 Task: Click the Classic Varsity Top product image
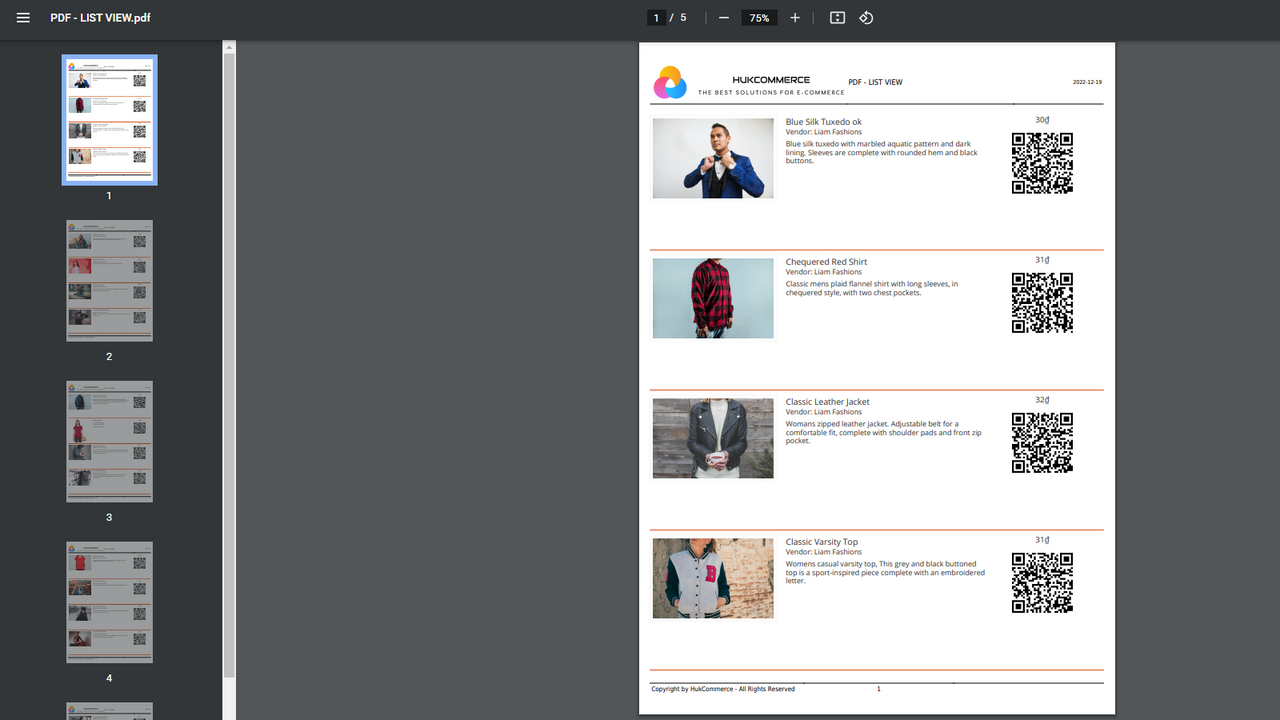coord(712,578)
